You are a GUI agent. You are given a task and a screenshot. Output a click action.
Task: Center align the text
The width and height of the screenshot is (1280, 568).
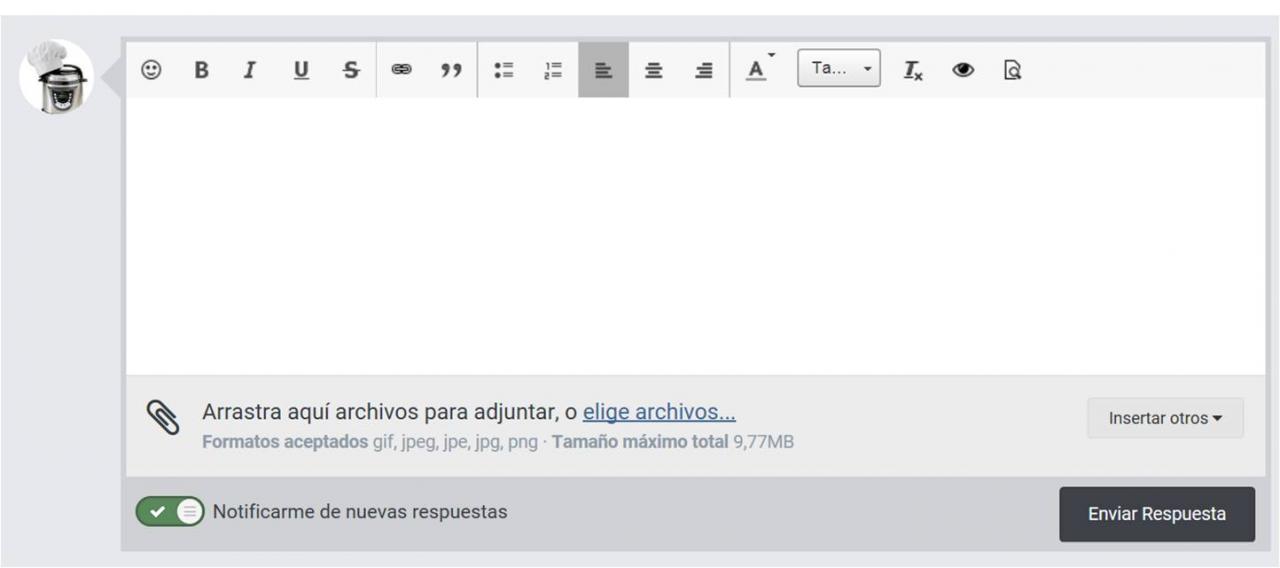[654, 70]
